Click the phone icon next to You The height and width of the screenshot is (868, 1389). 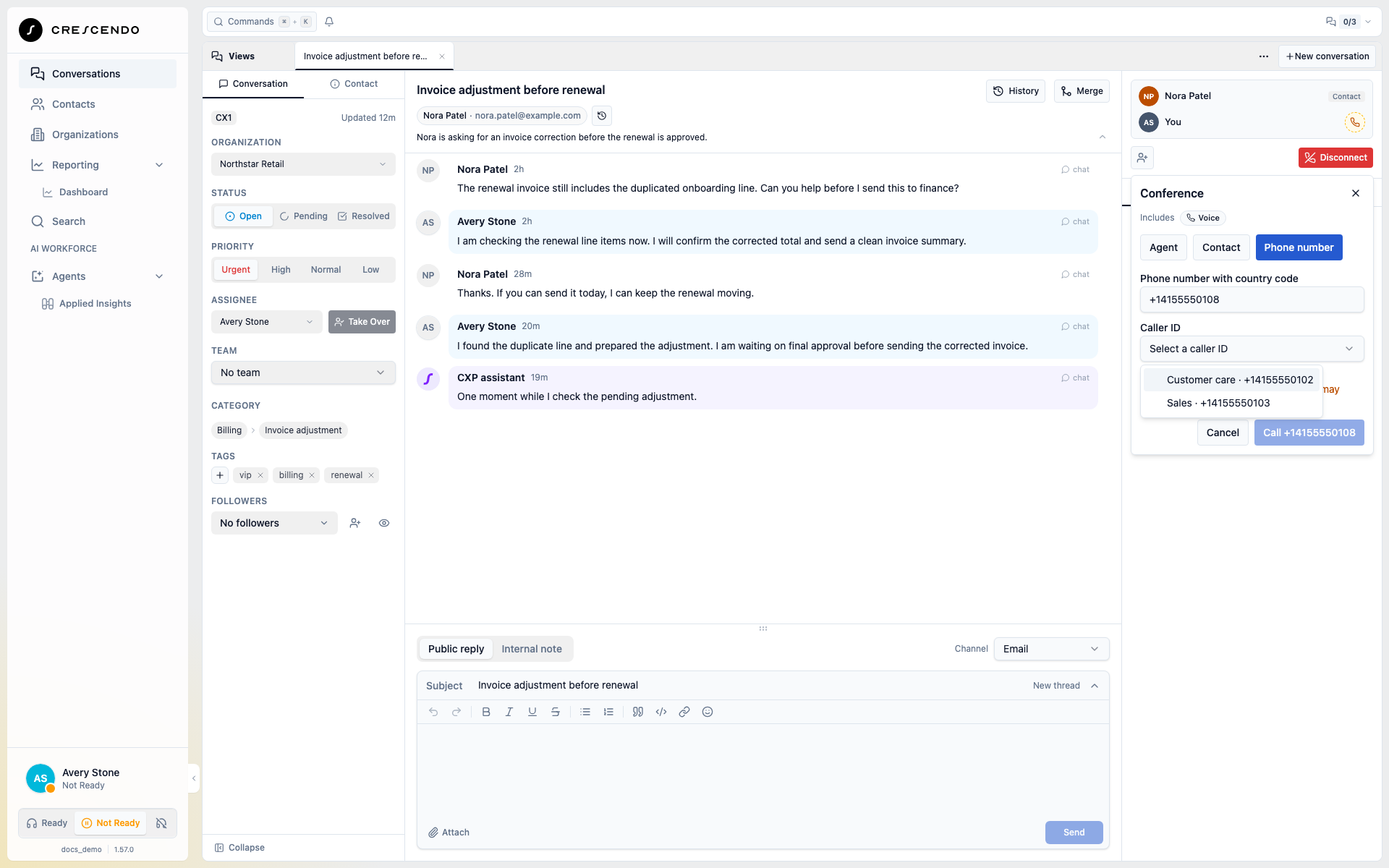coord(1354,122)
